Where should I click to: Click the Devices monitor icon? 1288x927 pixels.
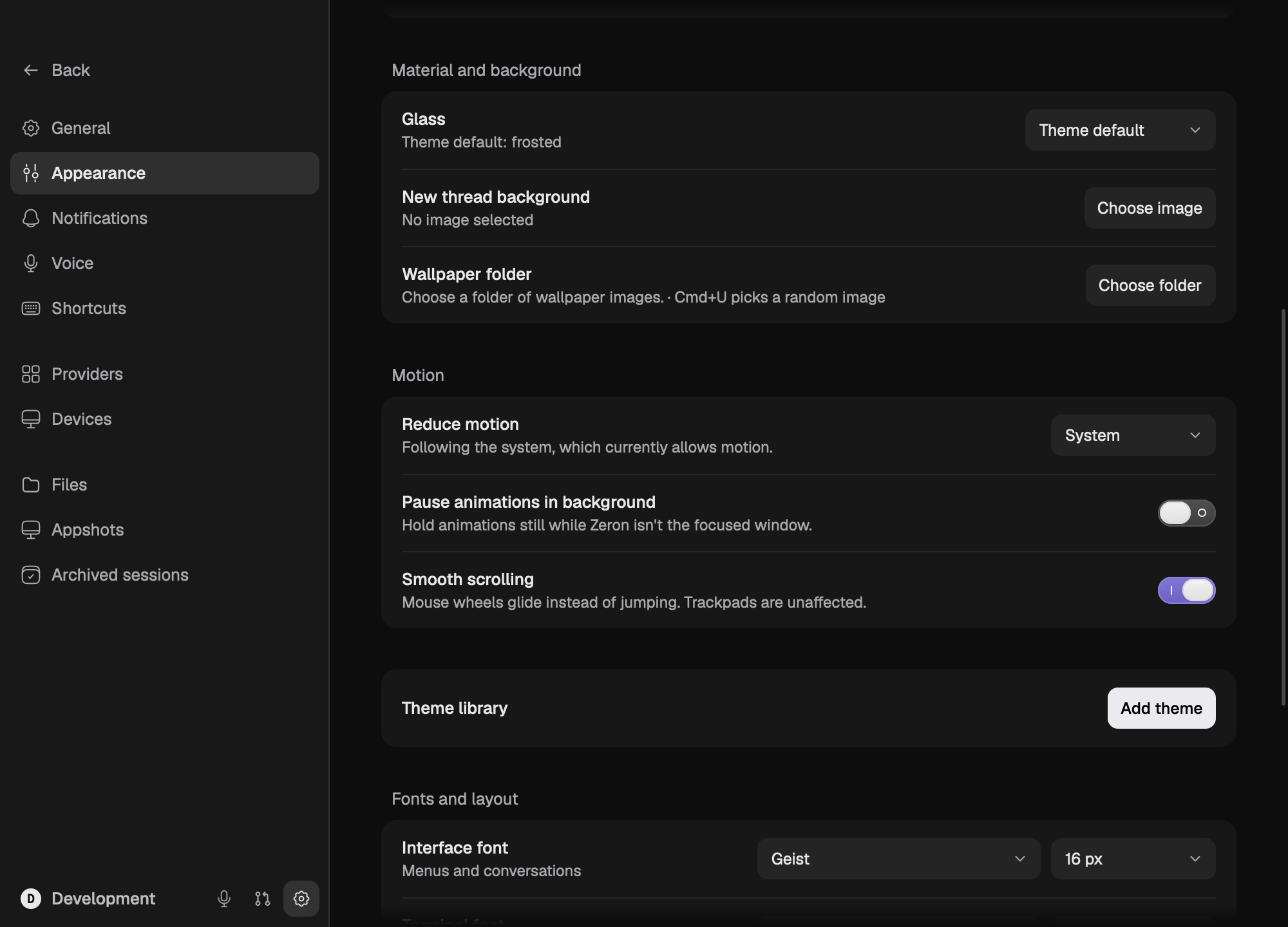coord(31,419)
